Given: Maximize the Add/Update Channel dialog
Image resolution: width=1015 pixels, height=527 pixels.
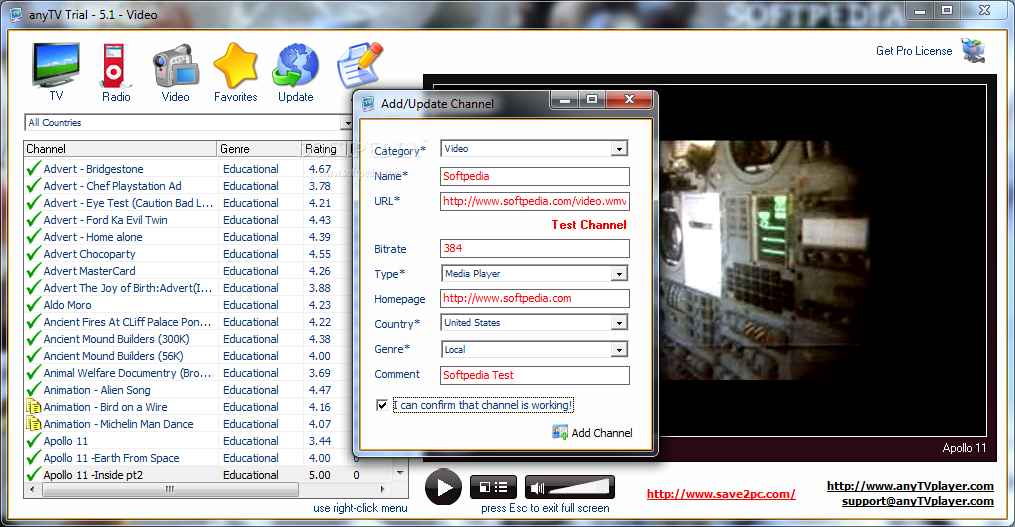Looking at the screenshot, I should (x=592, y=99).
